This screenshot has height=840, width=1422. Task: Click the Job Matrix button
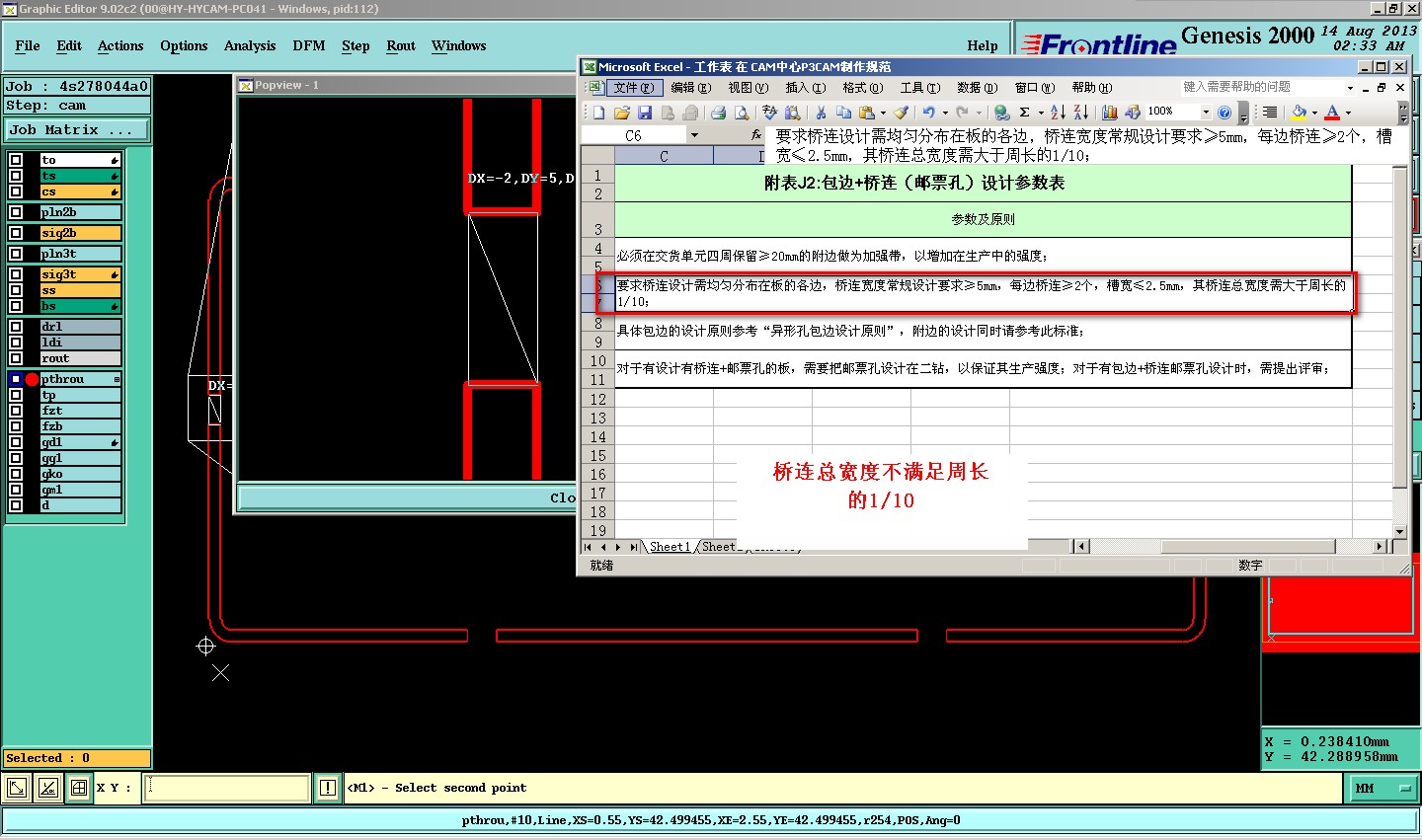tap(77, 129)
